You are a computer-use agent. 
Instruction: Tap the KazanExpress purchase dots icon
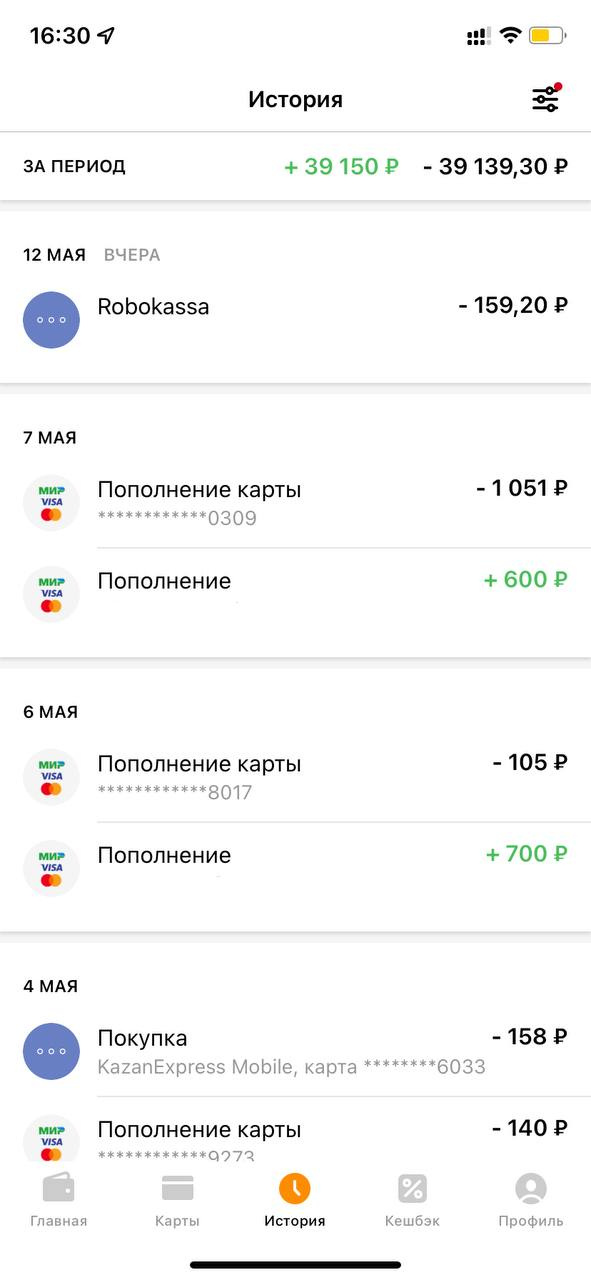click(x=51, y=1051)
